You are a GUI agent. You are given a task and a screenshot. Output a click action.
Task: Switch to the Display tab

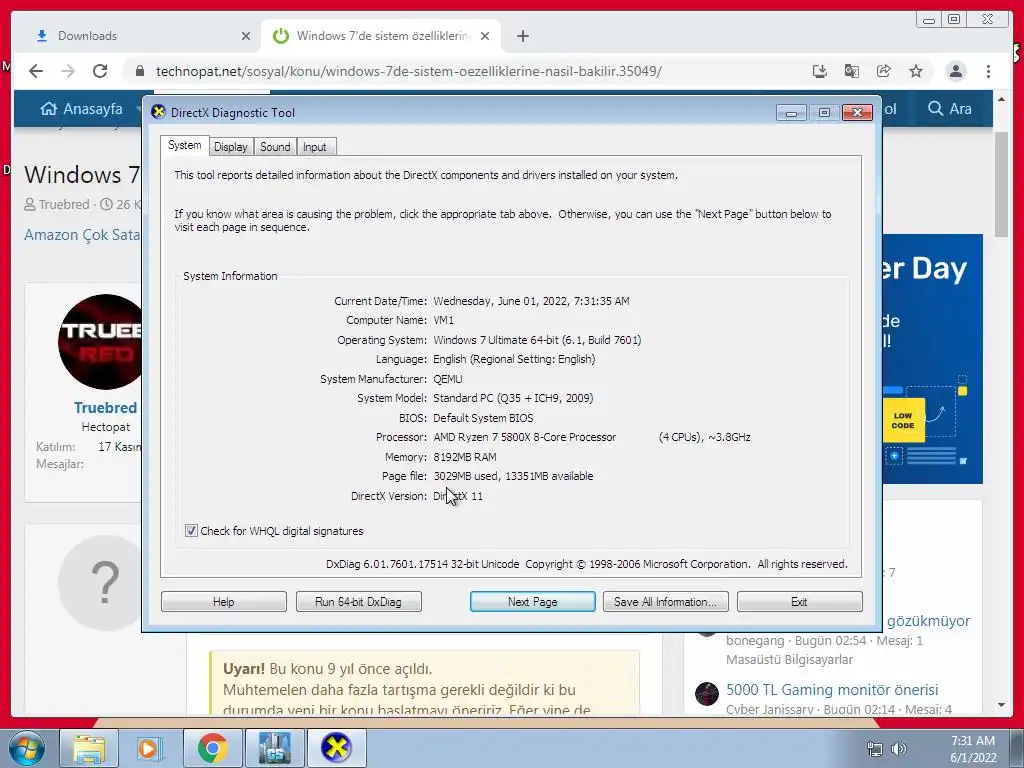pyautogui.click(x=231, y=147)
